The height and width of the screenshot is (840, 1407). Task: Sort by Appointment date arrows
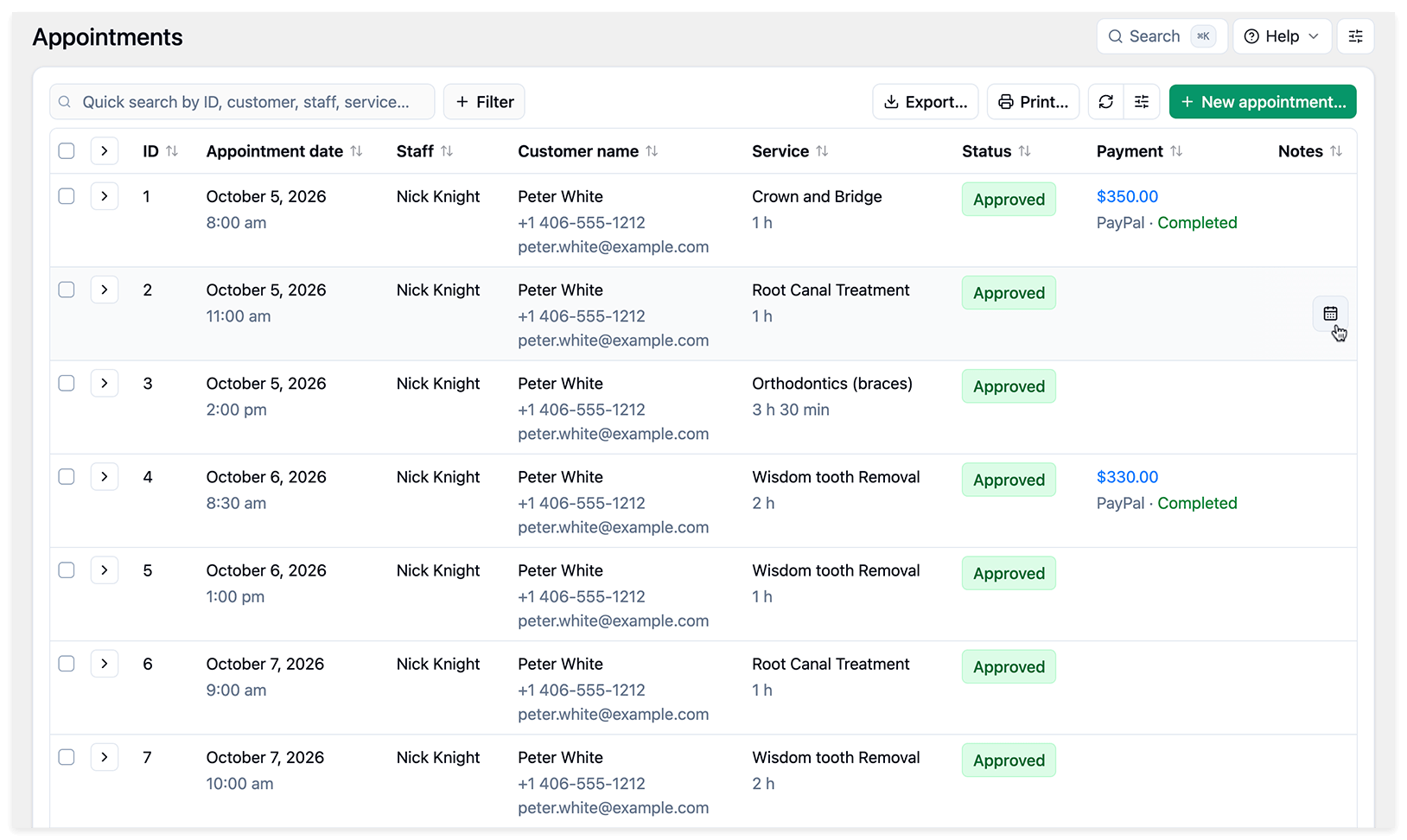point(356,151)
